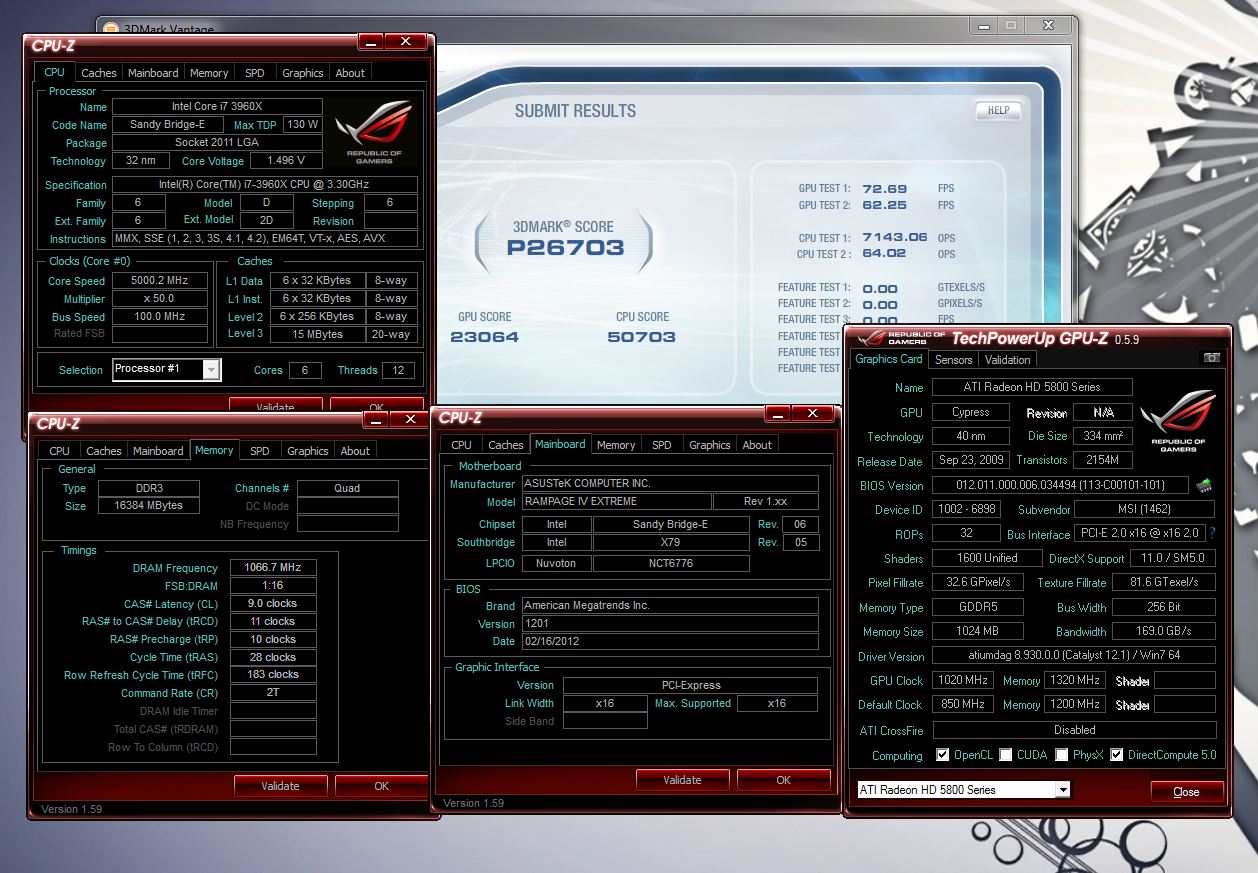
Task: Click the BIOS save chip icon in GPU-Z
Action: click(1204, 485)
